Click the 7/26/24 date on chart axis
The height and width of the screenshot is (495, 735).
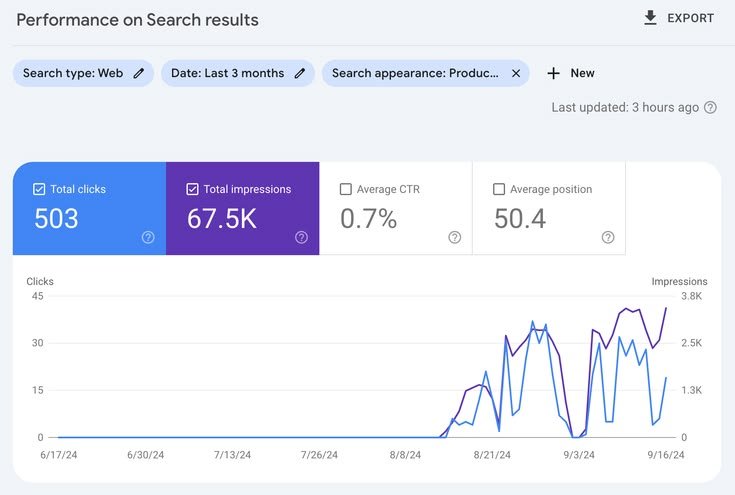(319, 455)
